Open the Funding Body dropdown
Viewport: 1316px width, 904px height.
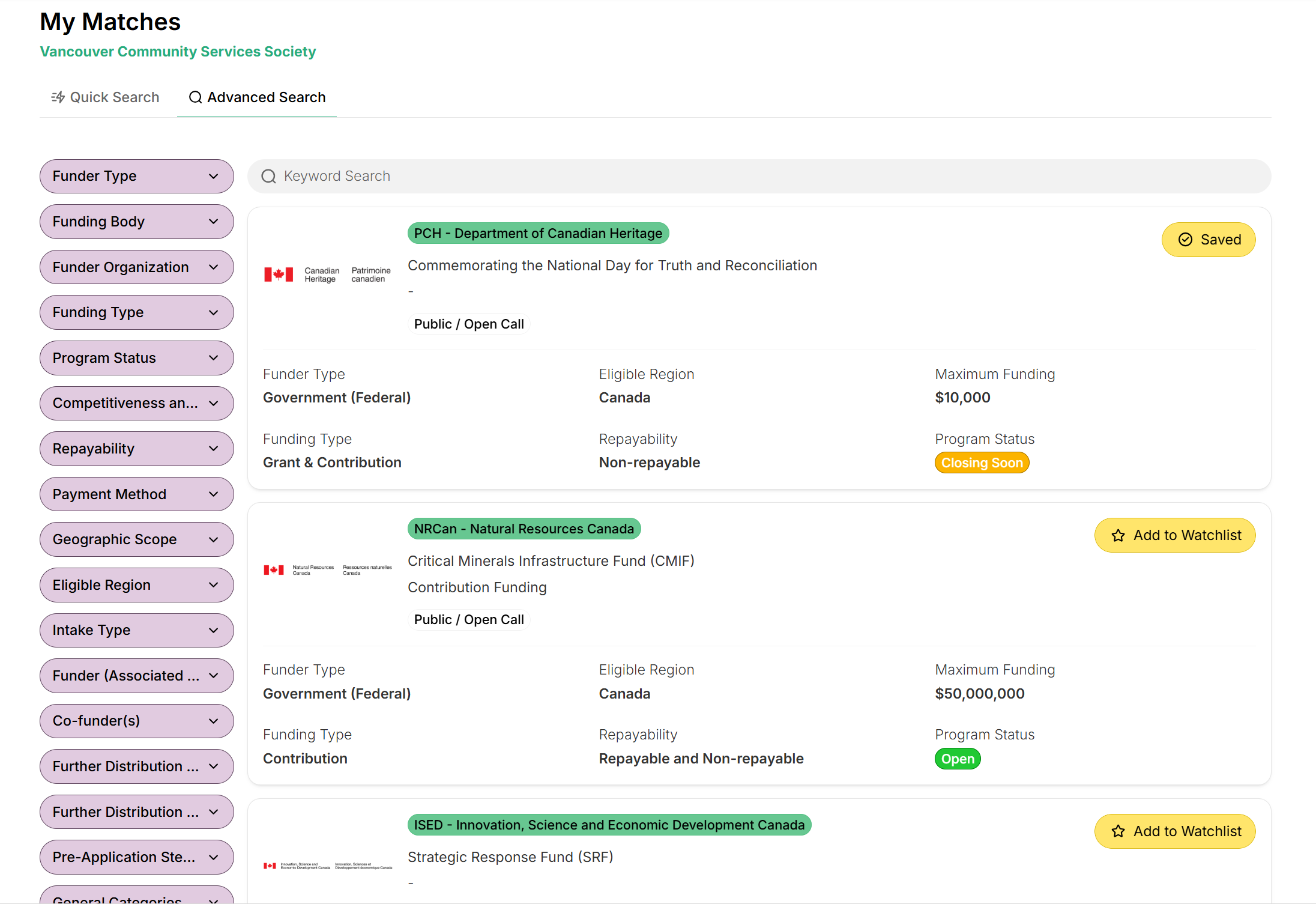click(137, 222)
